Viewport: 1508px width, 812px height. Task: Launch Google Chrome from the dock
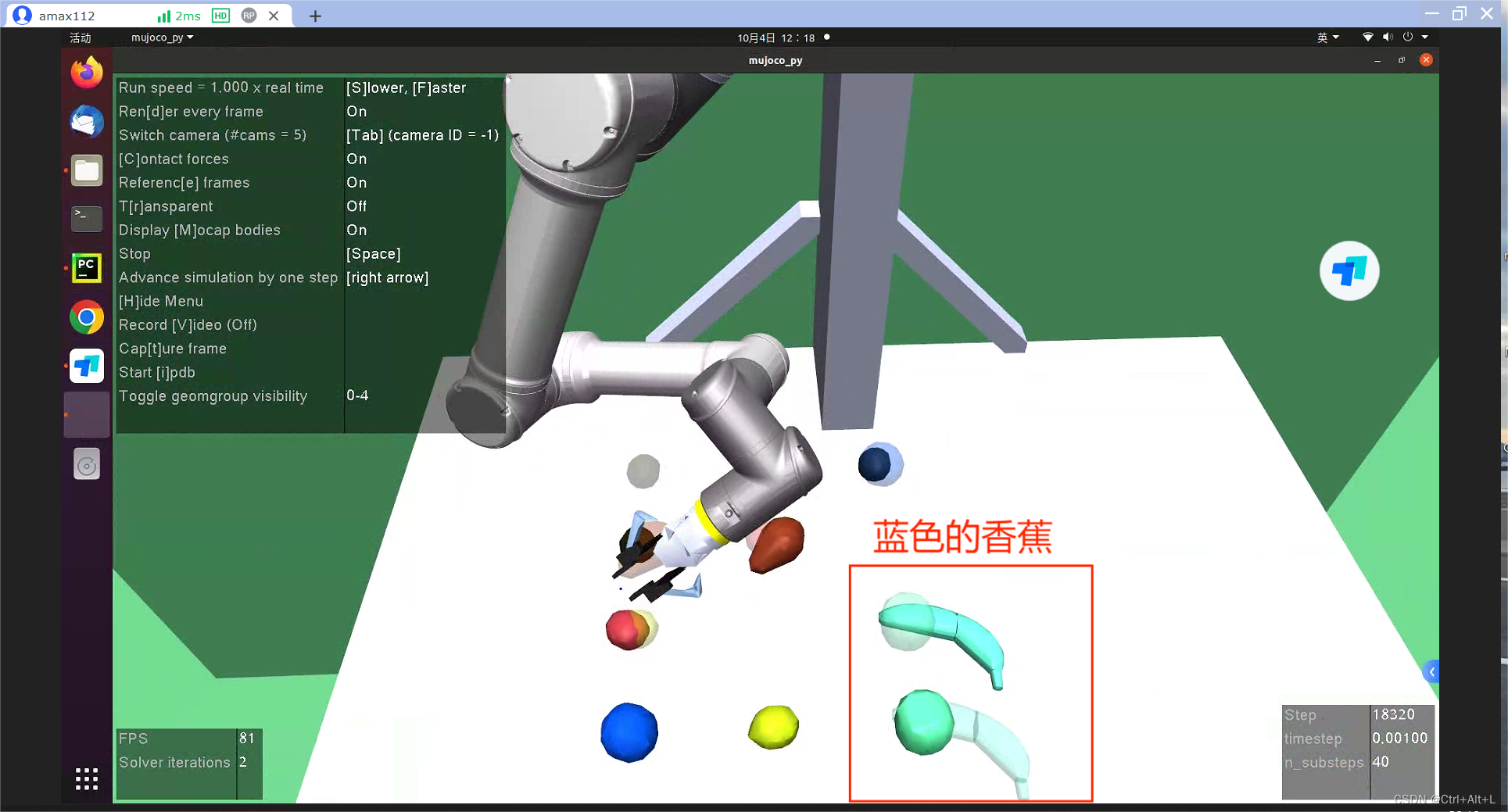click(87, 317)
